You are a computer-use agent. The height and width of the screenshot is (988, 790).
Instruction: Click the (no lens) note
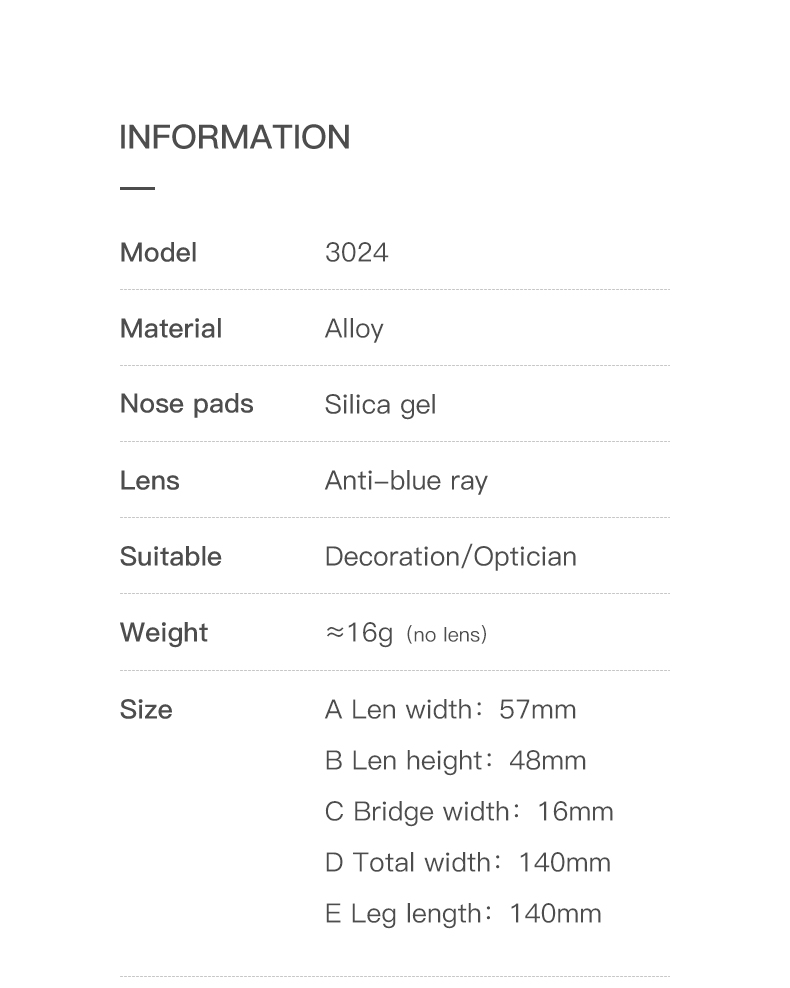point(447,635)
